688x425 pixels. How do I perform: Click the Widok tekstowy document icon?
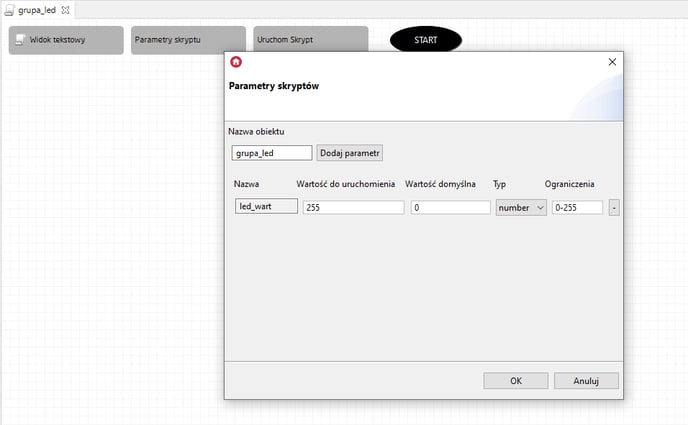(19, 40)
